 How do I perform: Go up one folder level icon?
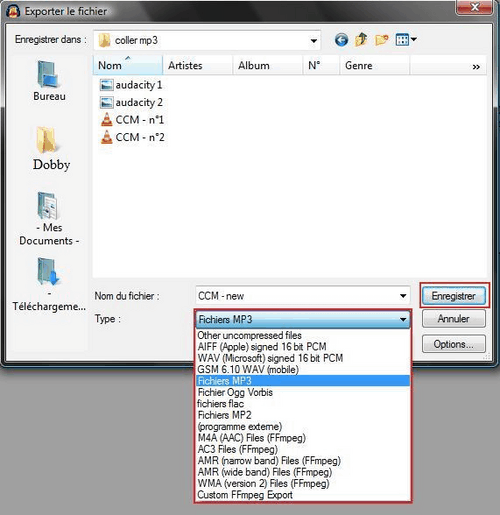tap(361, 40)
